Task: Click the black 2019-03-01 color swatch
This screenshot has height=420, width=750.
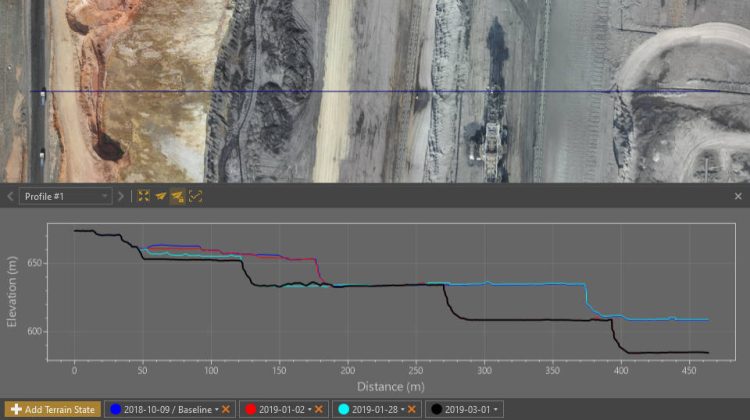Action: pos(436,409)
